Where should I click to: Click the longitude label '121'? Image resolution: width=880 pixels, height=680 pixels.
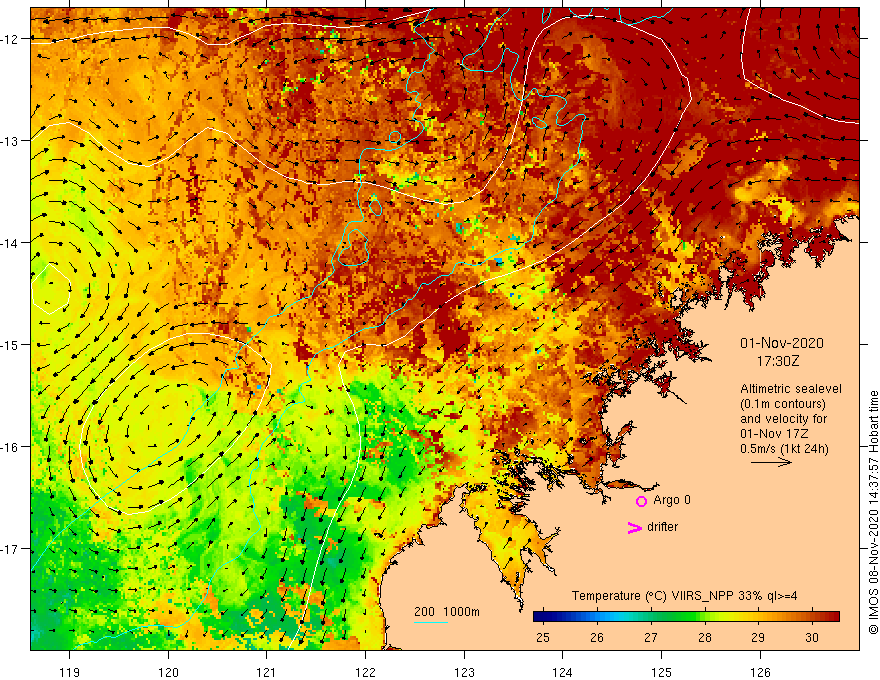(267, 672)
